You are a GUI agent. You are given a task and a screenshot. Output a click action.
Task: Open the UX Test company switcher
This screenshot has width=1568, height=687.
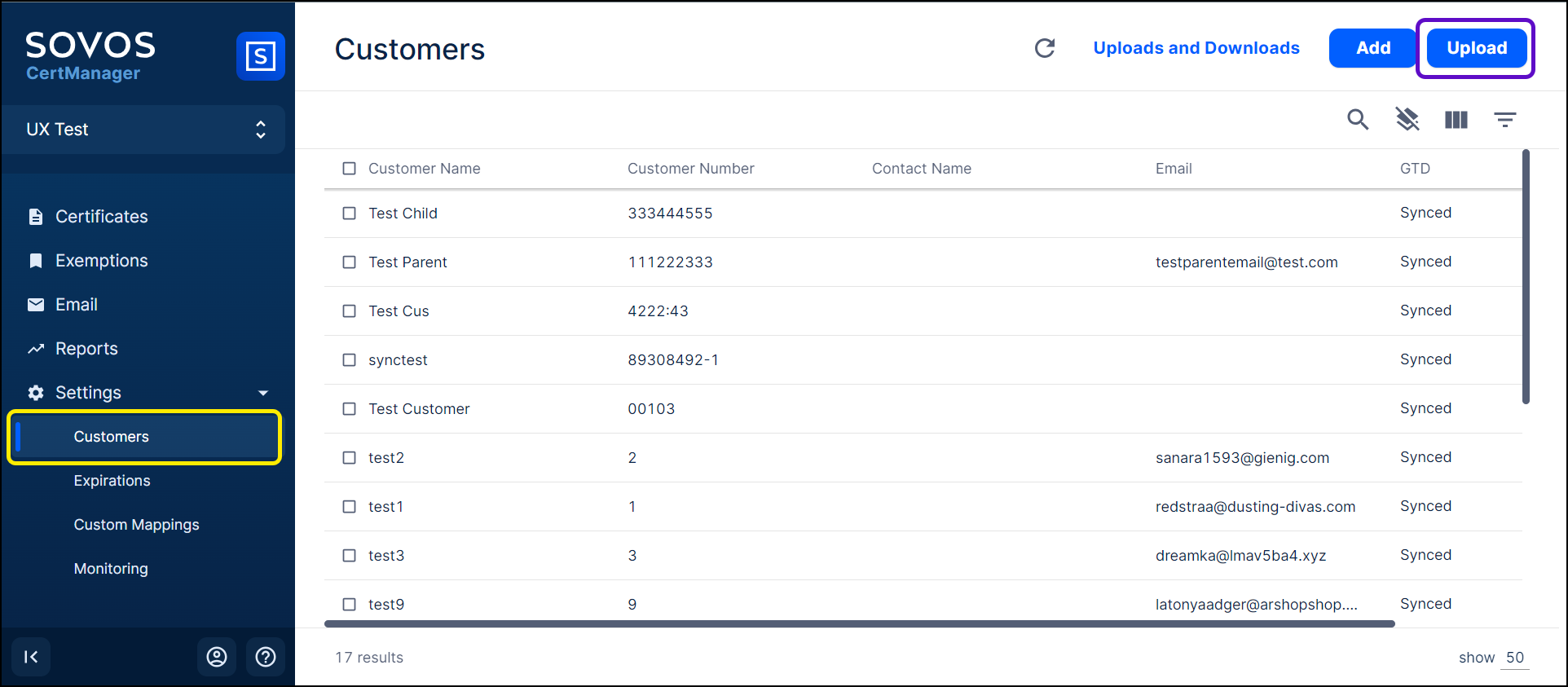(143, 130)
